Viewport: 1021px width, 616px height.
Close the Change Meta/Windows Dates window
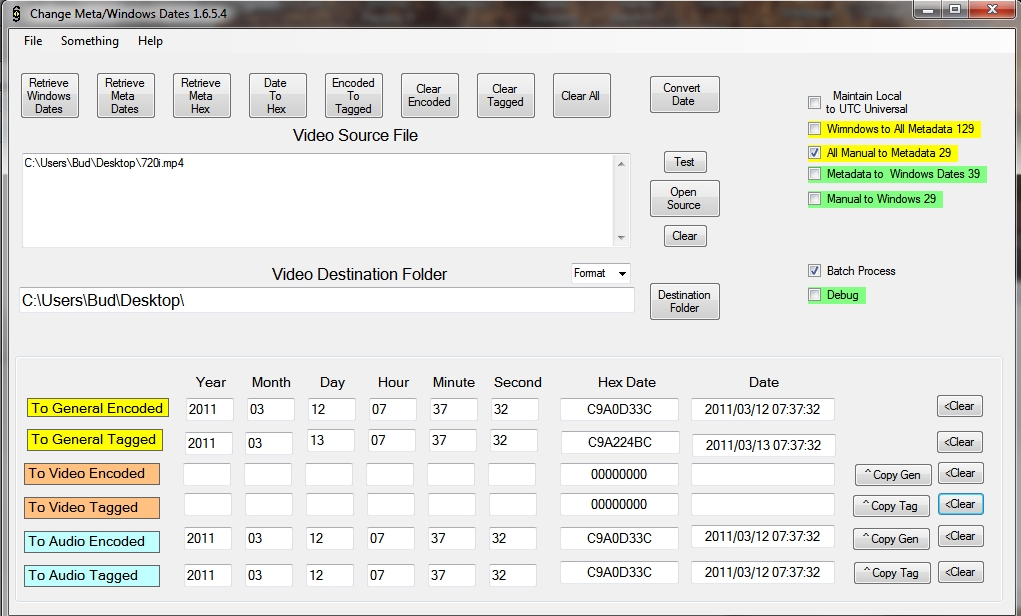tap(992, 9)
